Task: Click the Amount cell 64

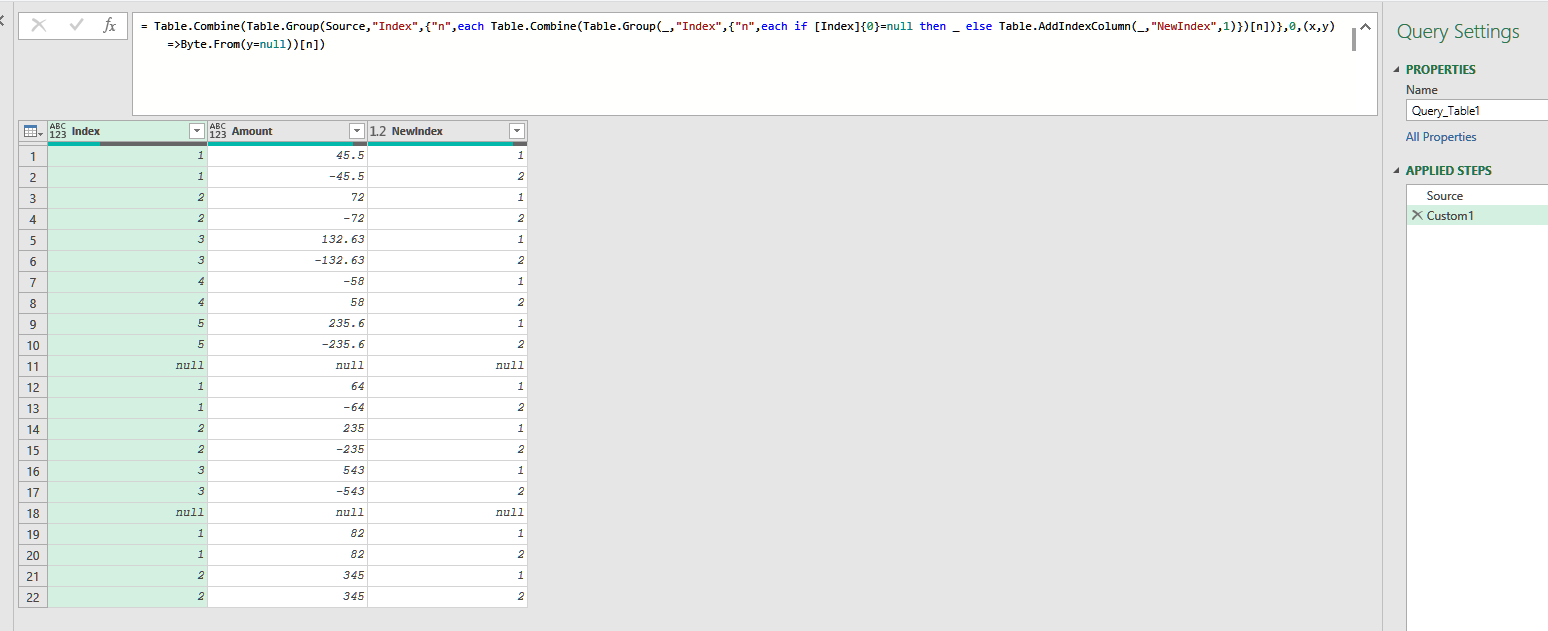Action: point(287,386)
